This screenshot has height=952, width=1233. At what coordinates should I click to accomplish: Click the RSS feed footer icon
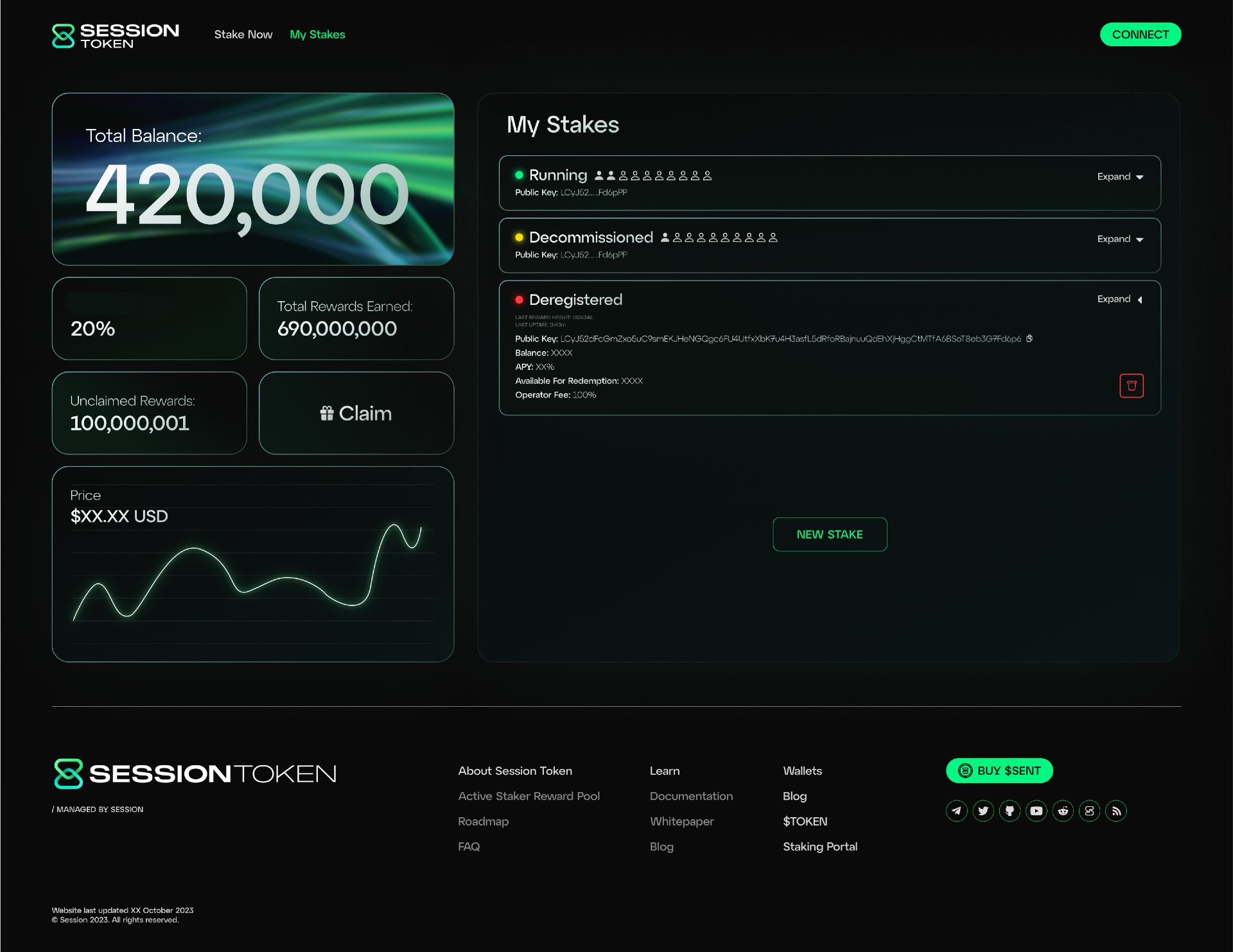1116,811
